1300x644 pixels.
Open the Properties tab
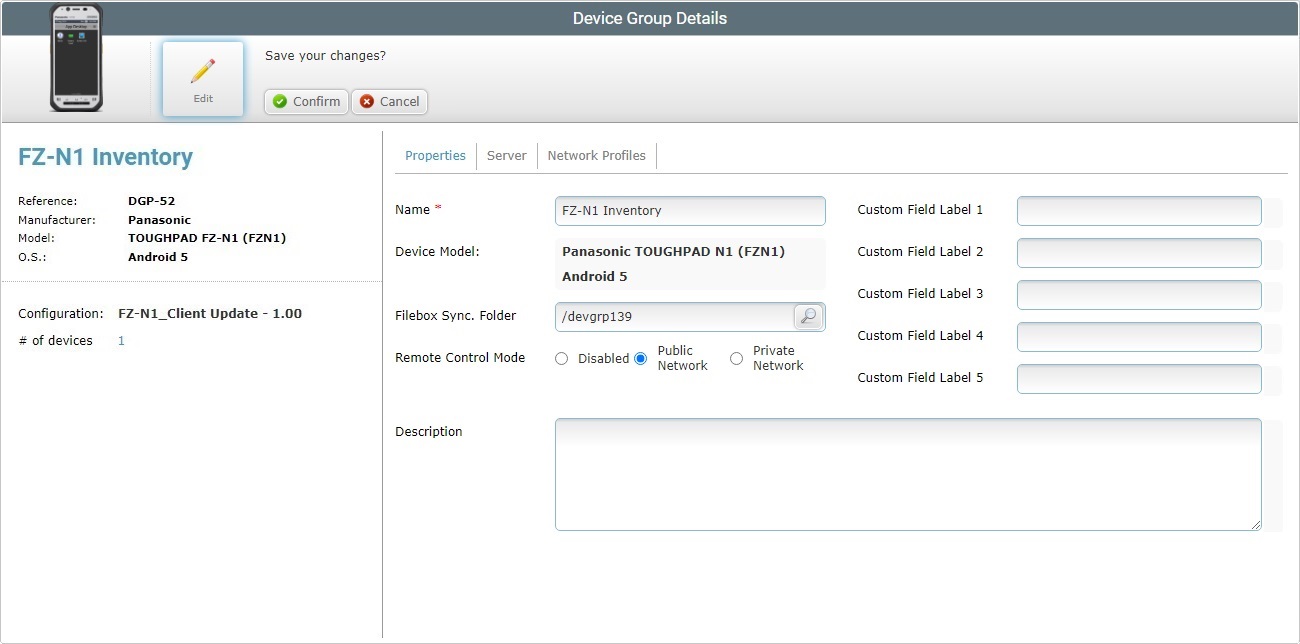point(435,156)
